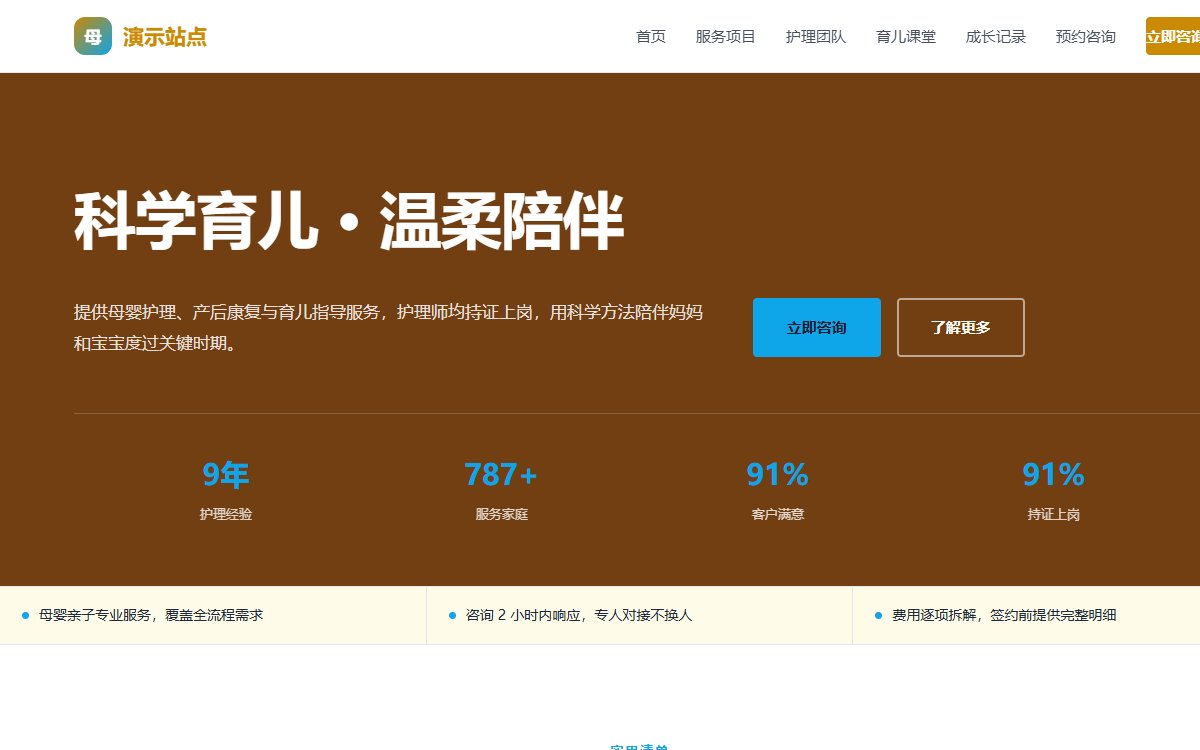This screenshot has width=1200, height=750.
Task: Click 母婴亲子专业服务，覆盖全流程需求 text
Action: point(151,615)
